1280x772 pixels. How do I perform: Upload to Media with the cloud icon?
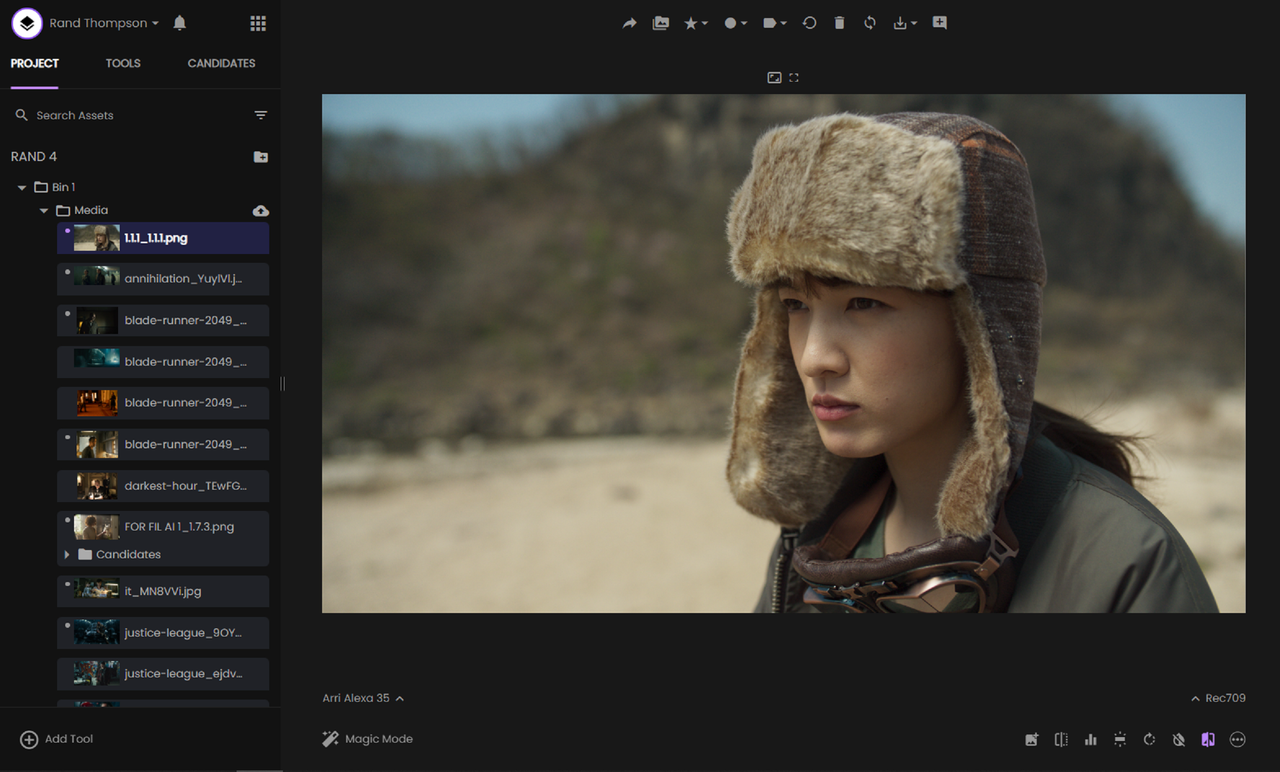tap(261, 211)
